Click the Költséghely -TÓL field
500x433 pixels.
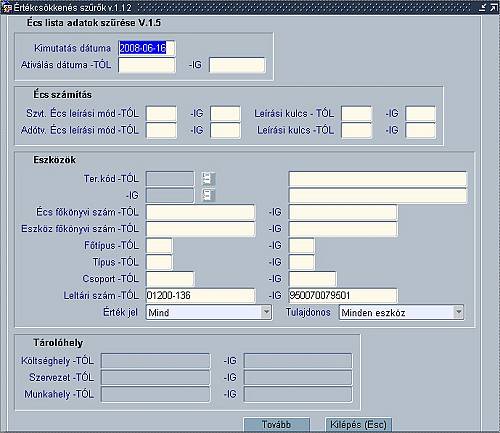click(x=156, y=361)
